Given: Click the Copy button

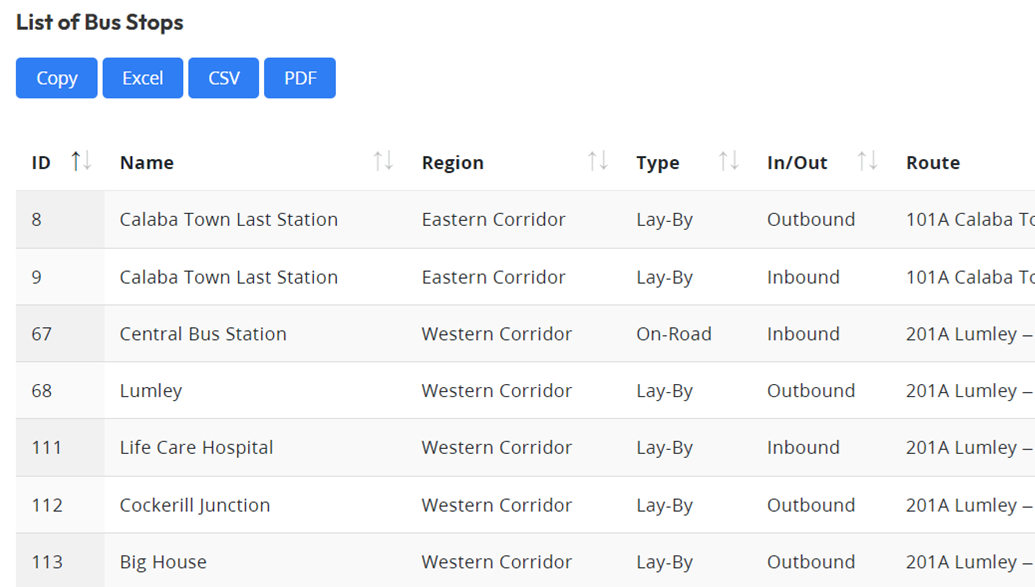Looking at the screenshot, I should pos(56,78).
